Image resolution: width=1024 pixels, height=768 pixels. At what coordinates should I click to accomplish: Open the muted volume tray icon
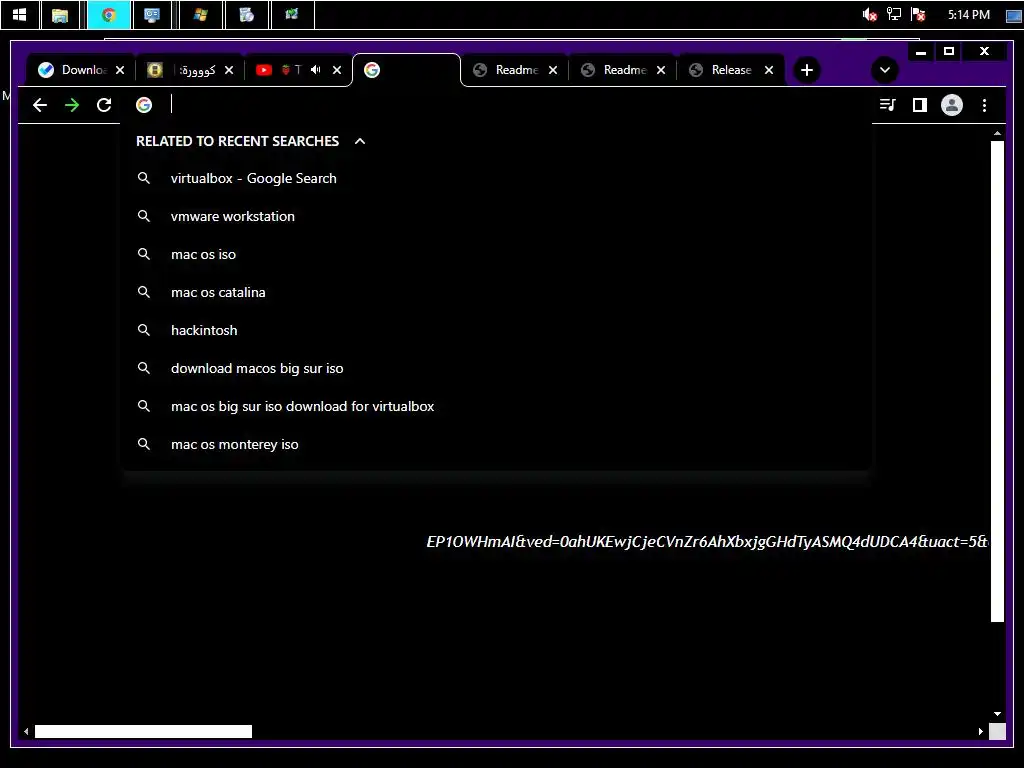pos(869,14)
